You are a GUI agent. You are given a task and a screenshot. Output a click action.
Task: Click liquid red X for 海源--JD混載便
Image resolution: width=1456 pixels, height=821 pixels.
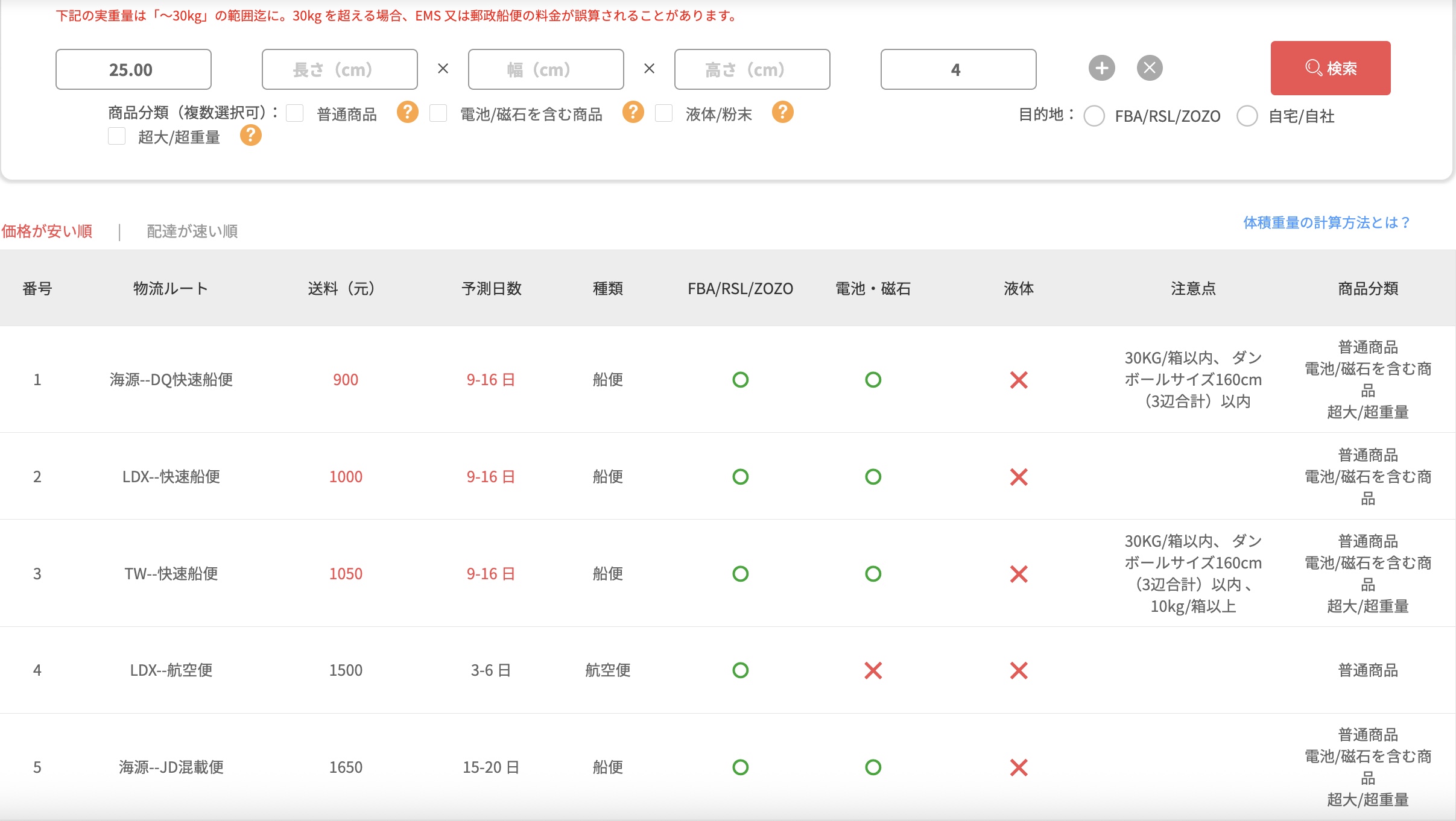(1019, 767)
